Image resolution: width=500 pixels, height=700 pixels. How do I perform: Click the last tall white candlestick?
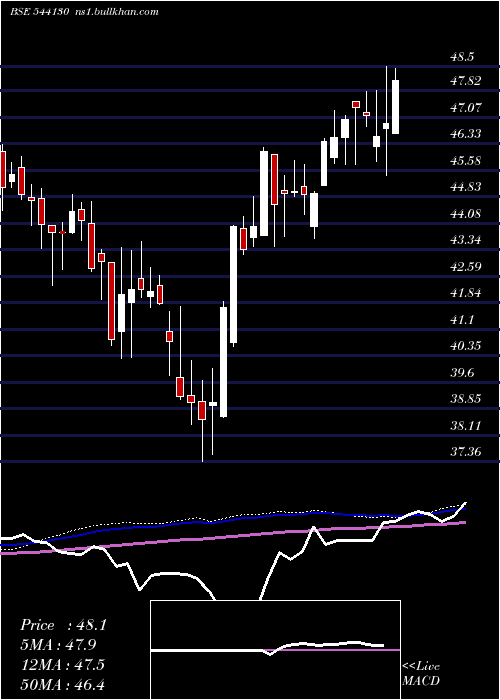(395, 107)
